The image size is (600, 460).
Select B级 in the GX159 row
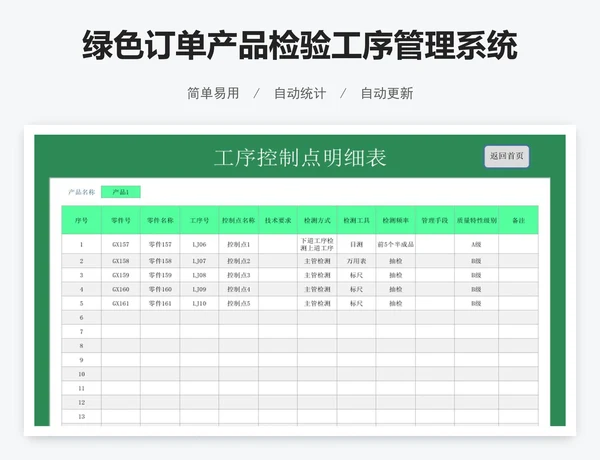477,275
